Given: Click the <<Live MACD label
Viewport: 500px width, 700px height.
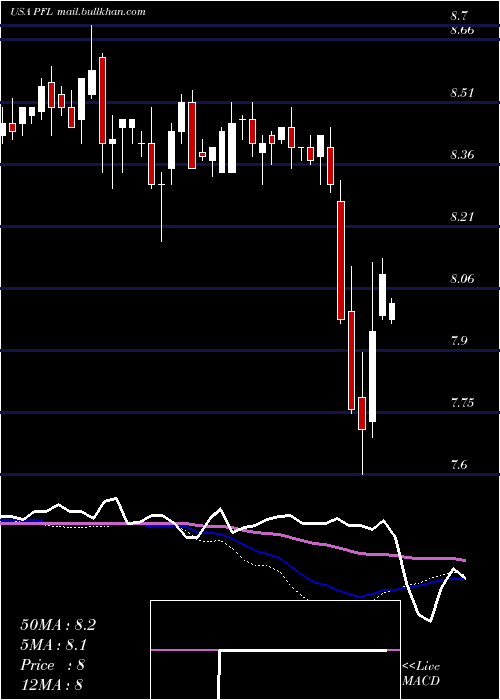Looking at the screenshot, I should coord(421,673).
